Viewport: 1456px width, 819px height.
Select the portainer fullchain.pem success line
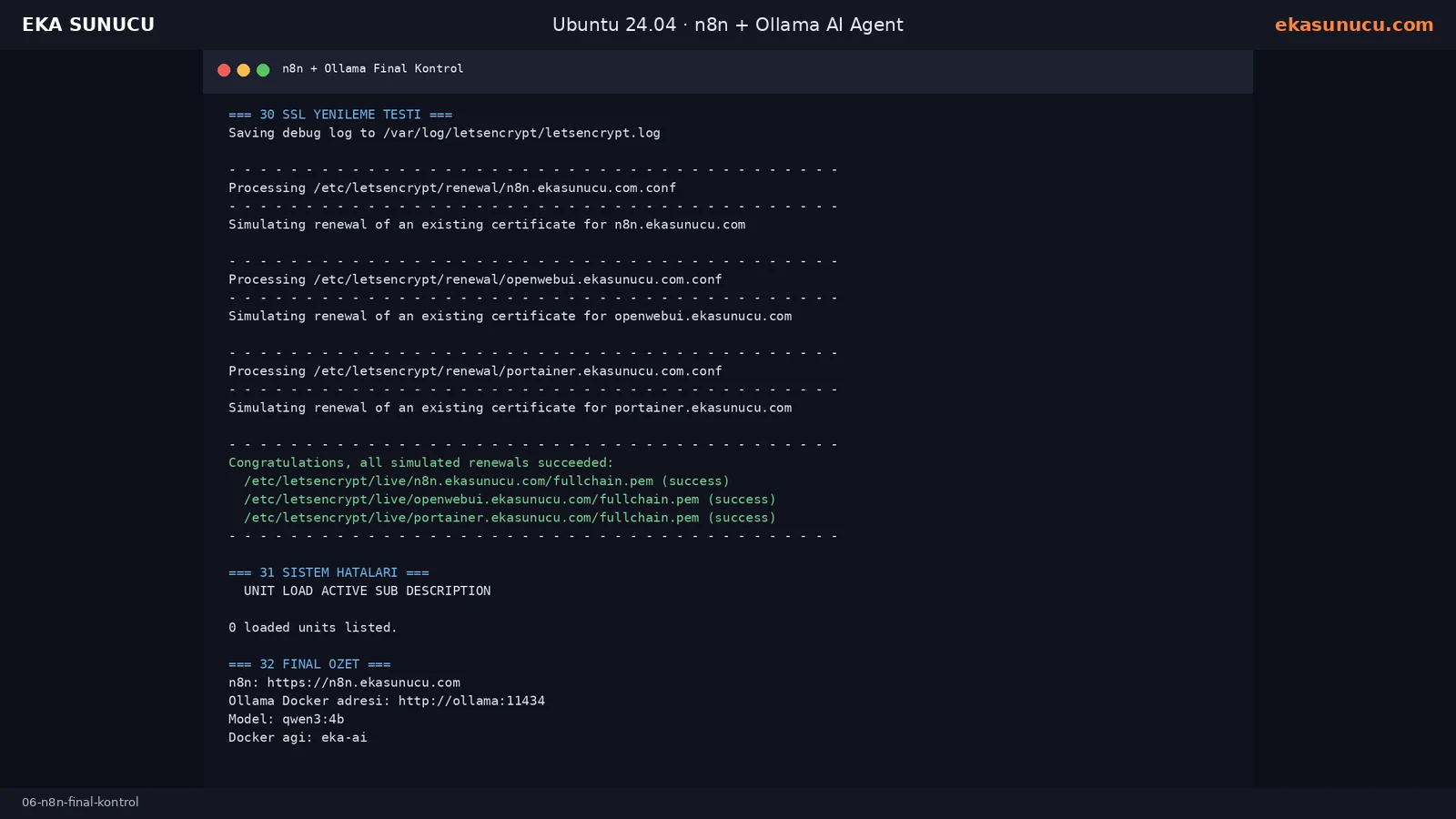point(510,518)
